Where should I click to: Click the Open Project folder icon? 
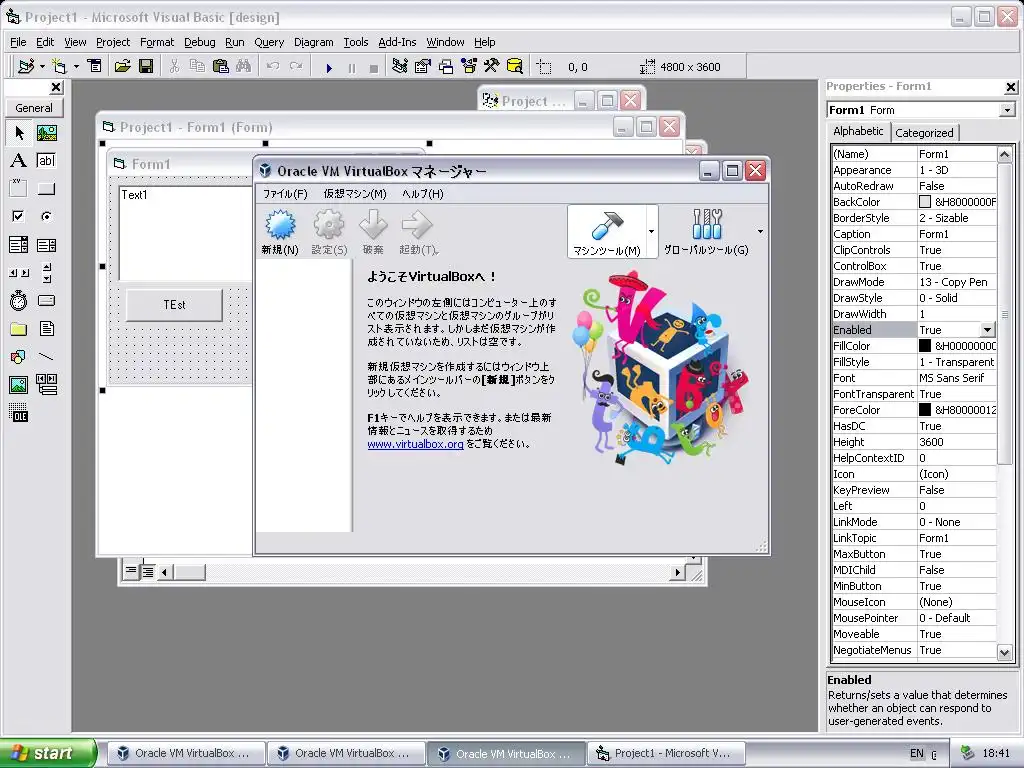pyautogui.click(x=122, y=67)
